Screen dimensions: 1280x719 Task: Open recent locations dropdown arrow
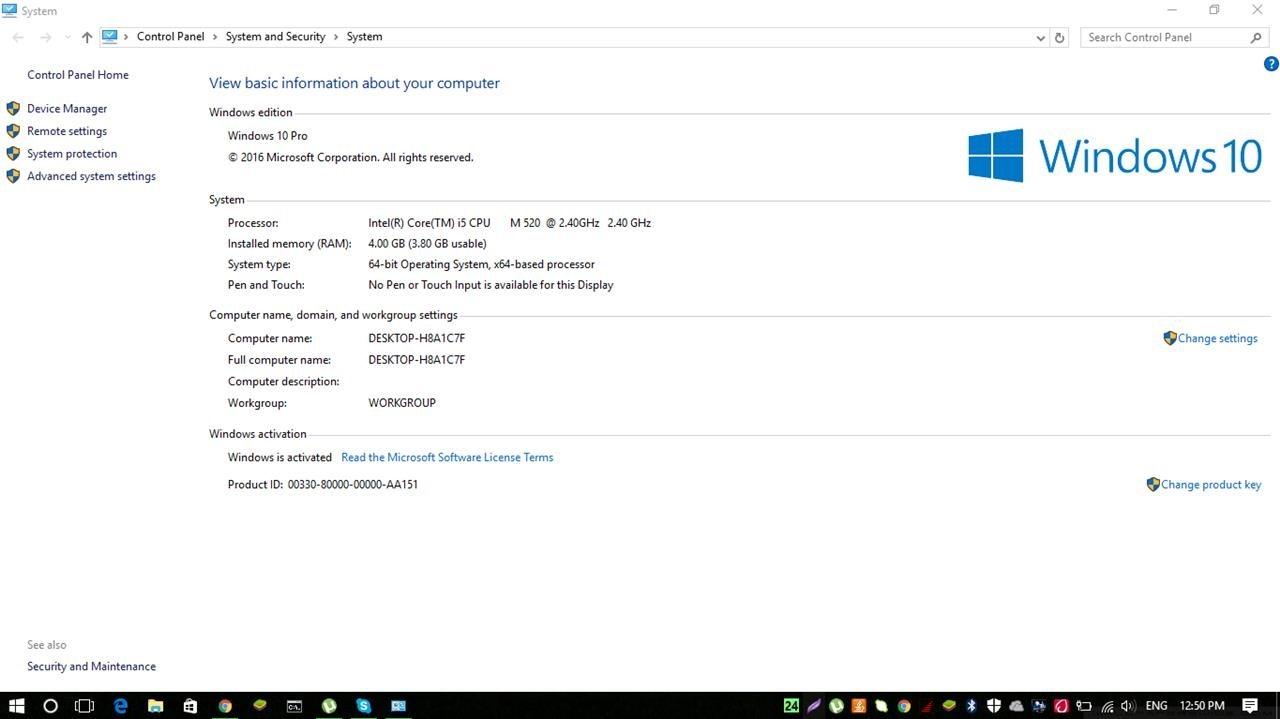(x=67, y=37)
